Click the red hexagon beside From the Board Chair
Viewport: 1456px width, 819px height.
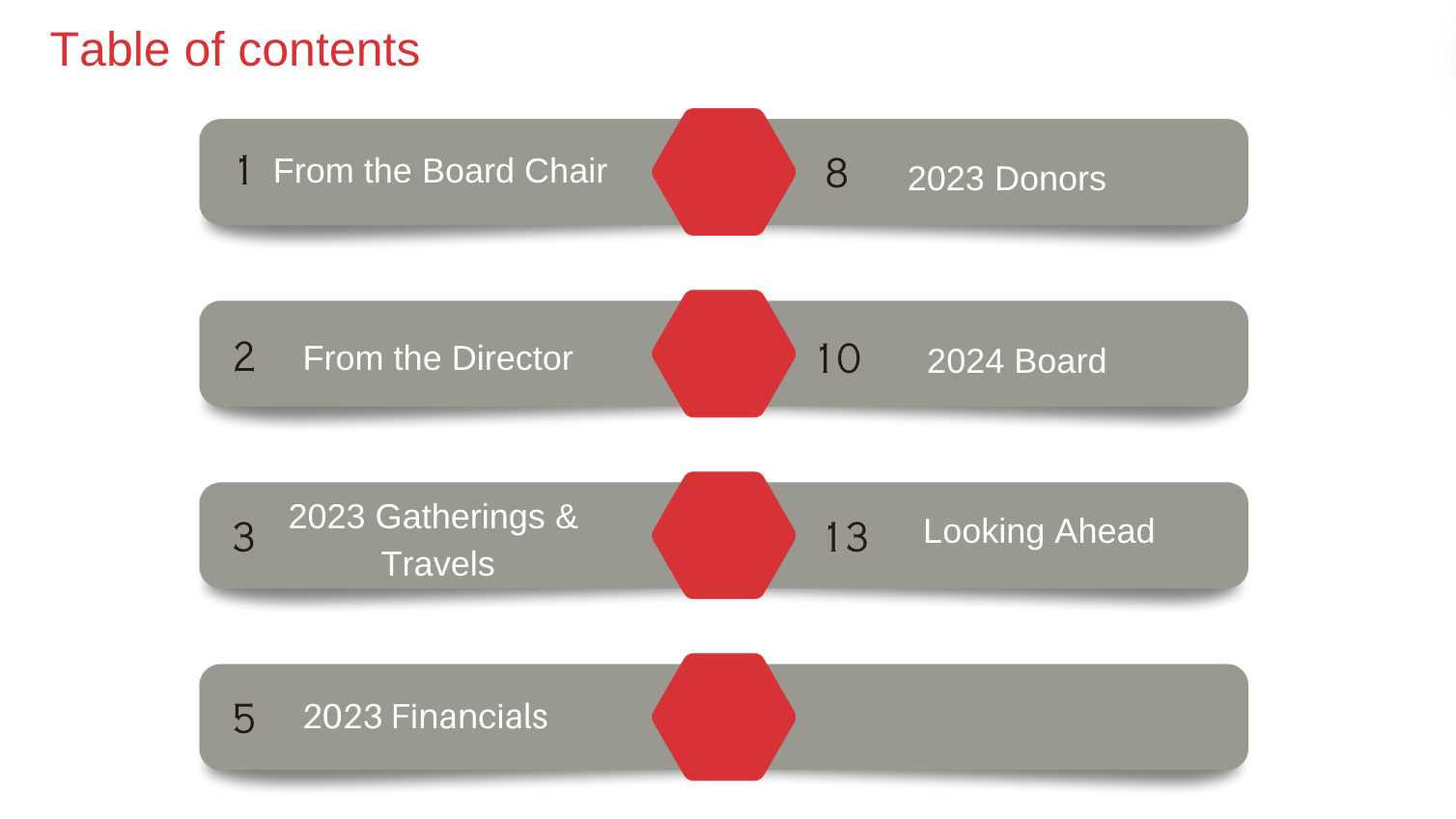pos(723,172)
